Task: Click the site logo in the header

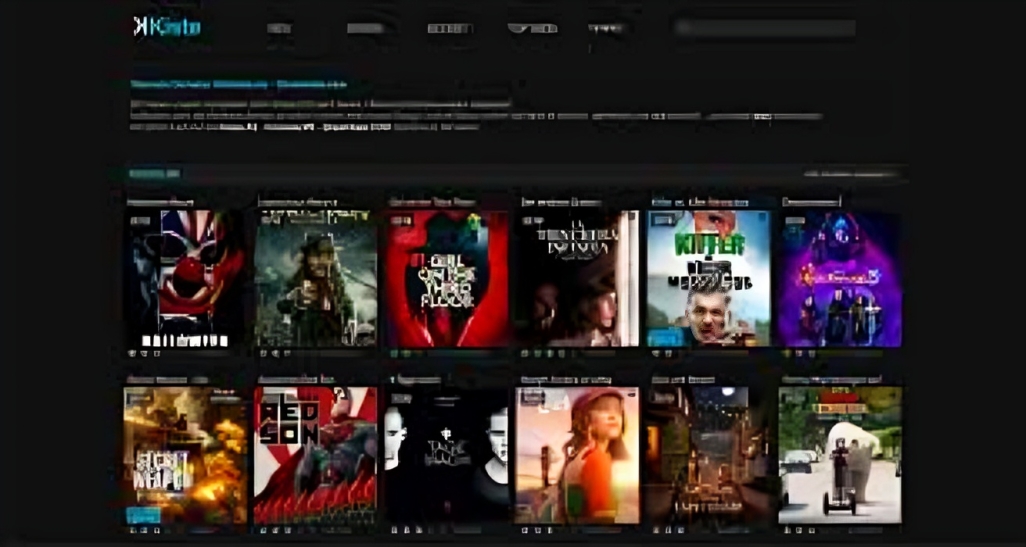Action: point(167,27)
